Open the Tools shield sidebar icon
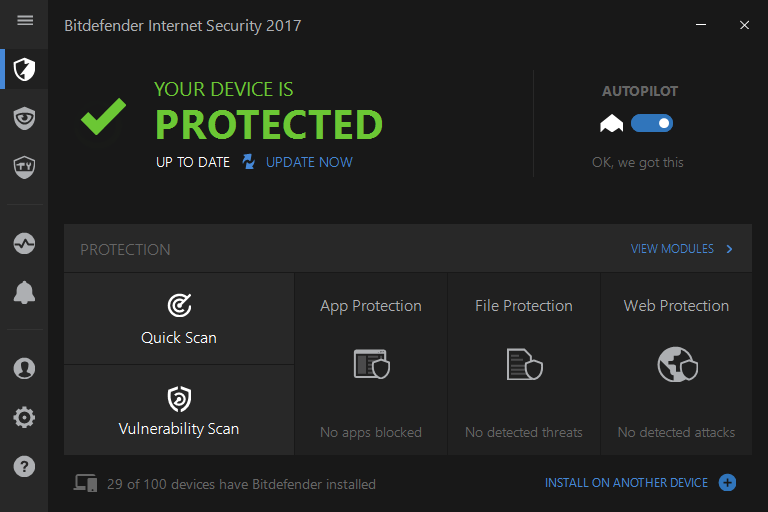768x512 pixels. pyautogui.click(x=25, y=166)
